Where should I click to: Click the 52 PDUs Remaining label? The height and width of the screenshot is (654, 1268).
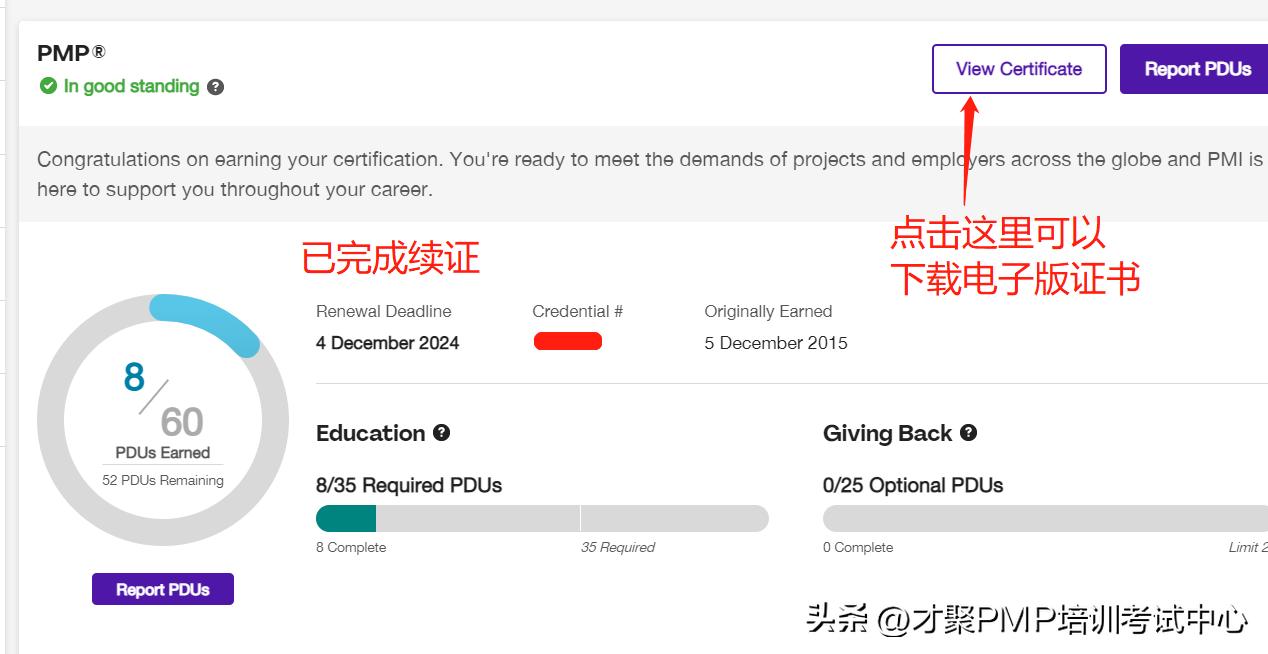(162, 480)
